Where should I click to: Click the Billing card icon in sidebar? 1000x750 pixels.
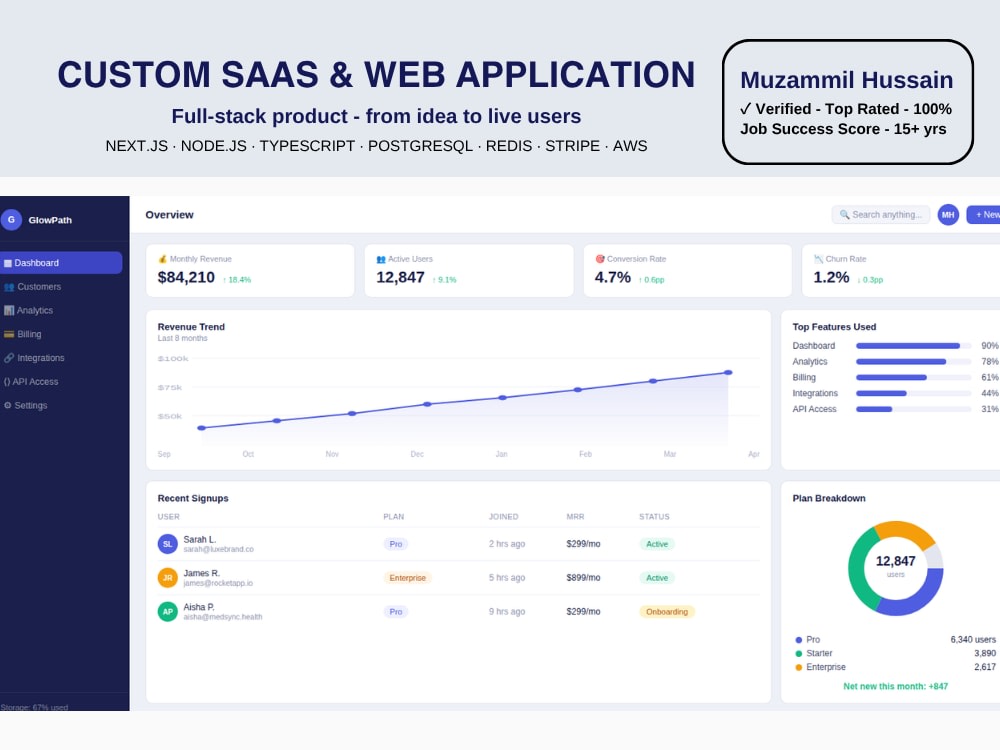tap(9, 334)
